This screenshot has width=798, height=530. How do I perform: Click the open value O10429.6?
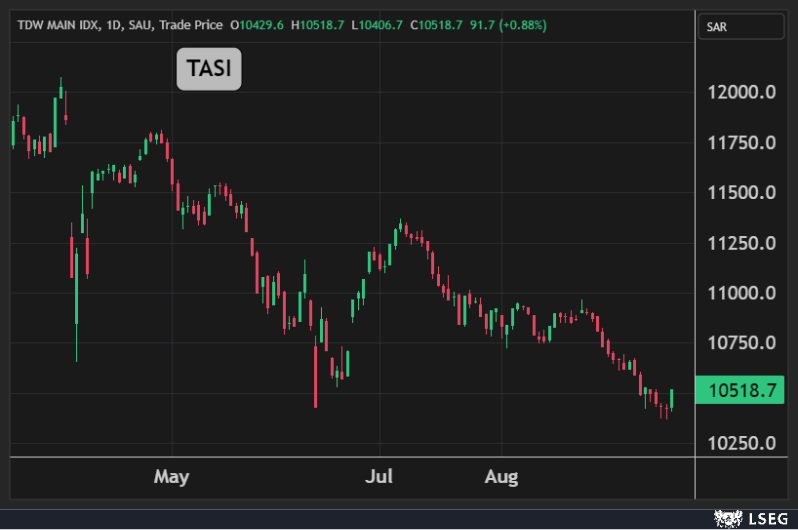pyautogui.click(x=256, y=24)
